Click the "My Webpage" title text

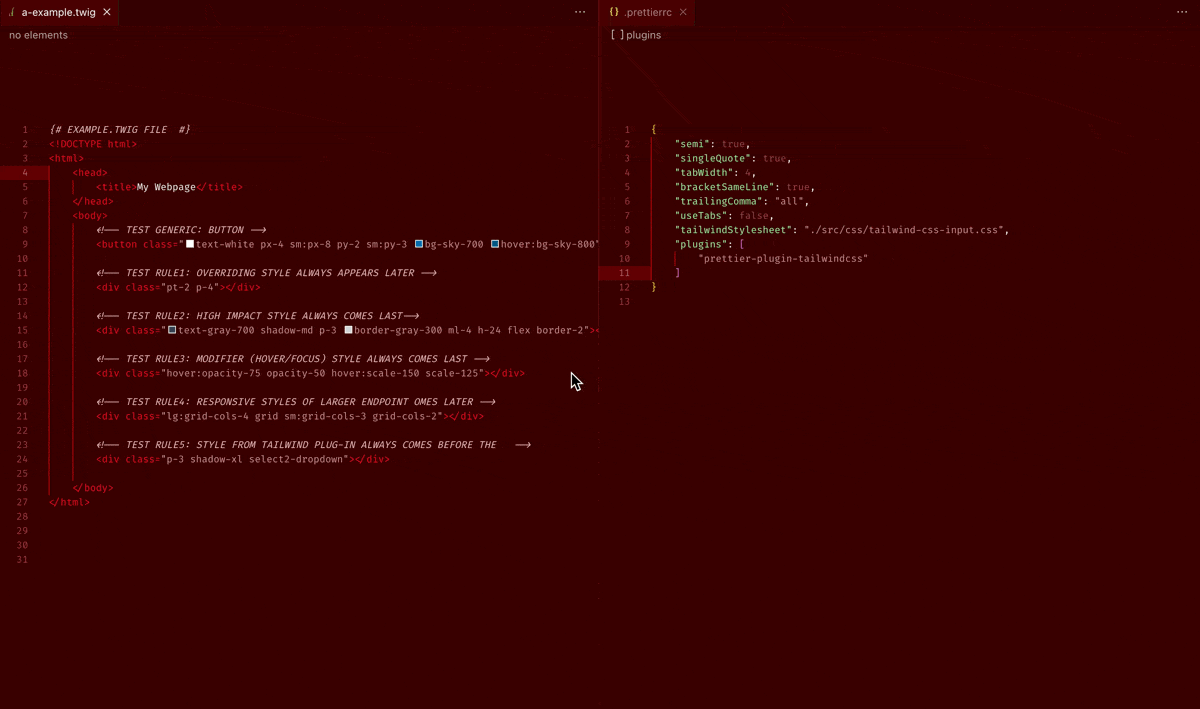pos(166,187)
